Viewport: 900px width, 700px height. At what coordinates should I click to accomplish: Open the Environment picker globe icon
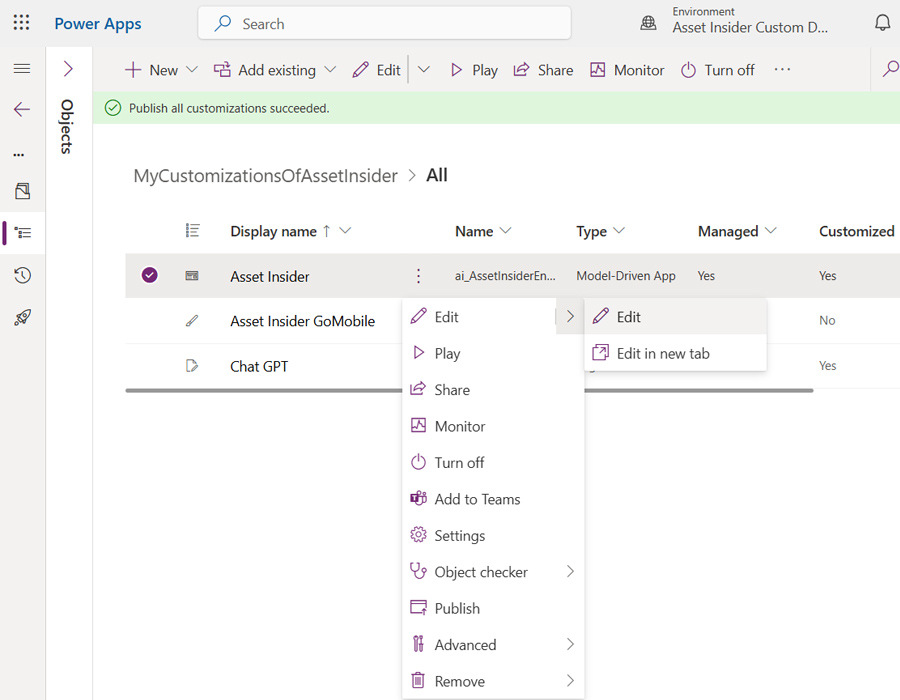648,23
